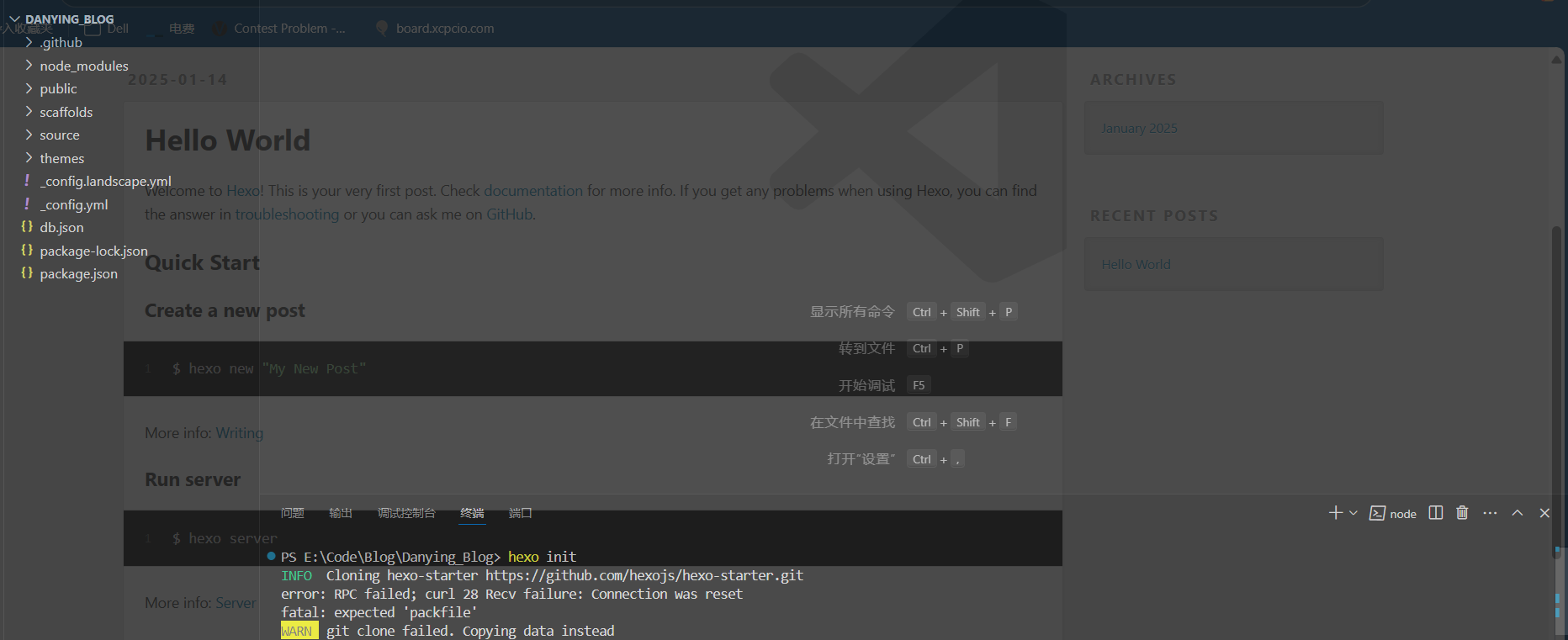Image resolution: width=1568 pixels, height=640 pixels.
Task: Open the documentation link
Action: (533, 191)
